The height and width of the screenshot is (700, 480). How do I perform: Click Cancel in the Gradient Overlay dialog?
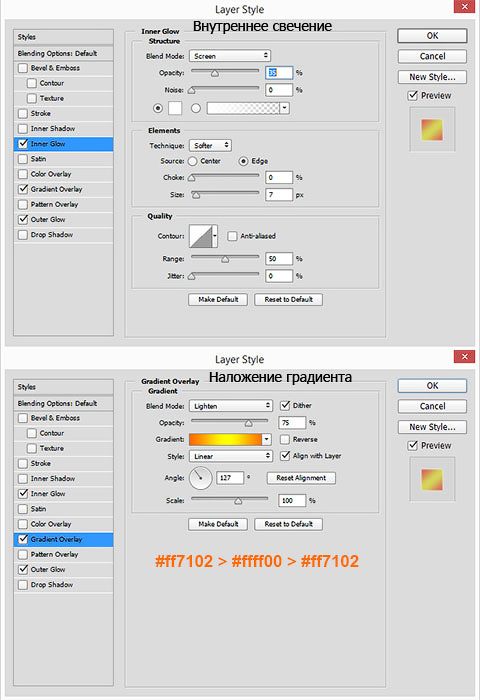tap(432, 406)
